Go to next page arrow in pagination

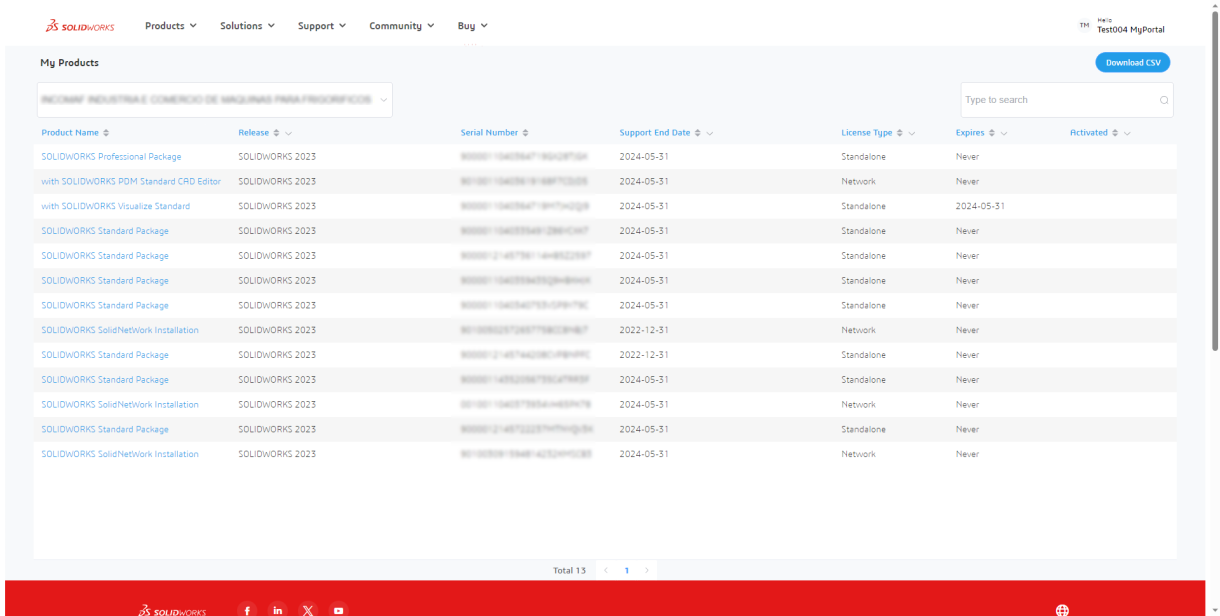(647, 570)
